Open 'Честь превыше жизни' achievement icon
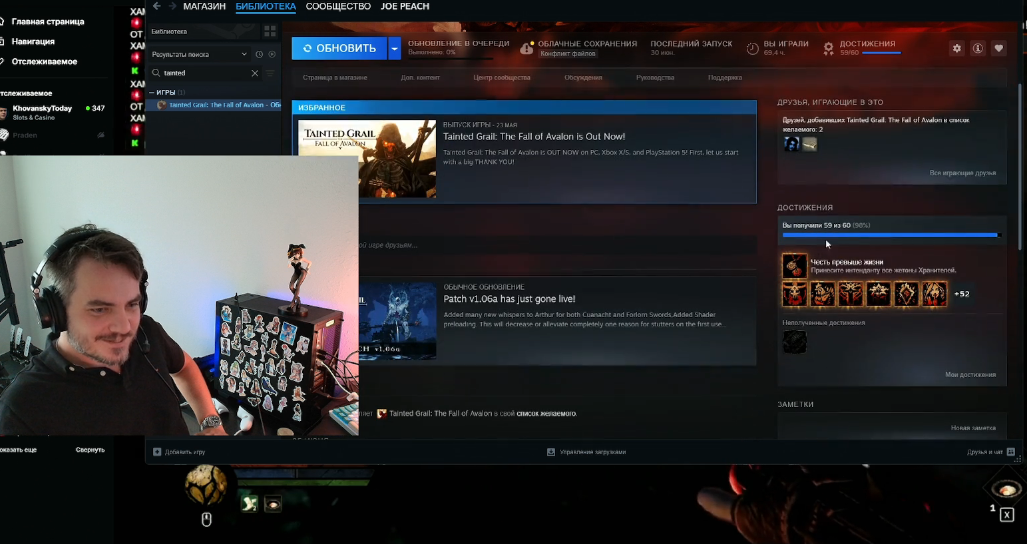1027x544 pixels. pos(794,266)
